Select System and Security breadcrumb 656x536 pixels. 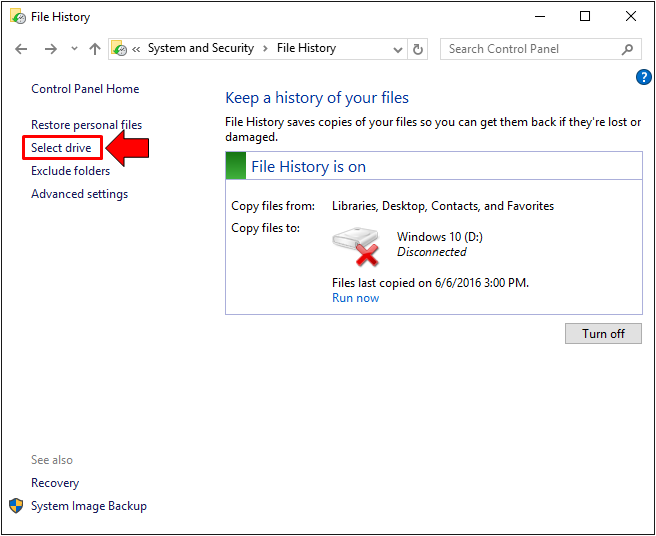click(201, 48)
